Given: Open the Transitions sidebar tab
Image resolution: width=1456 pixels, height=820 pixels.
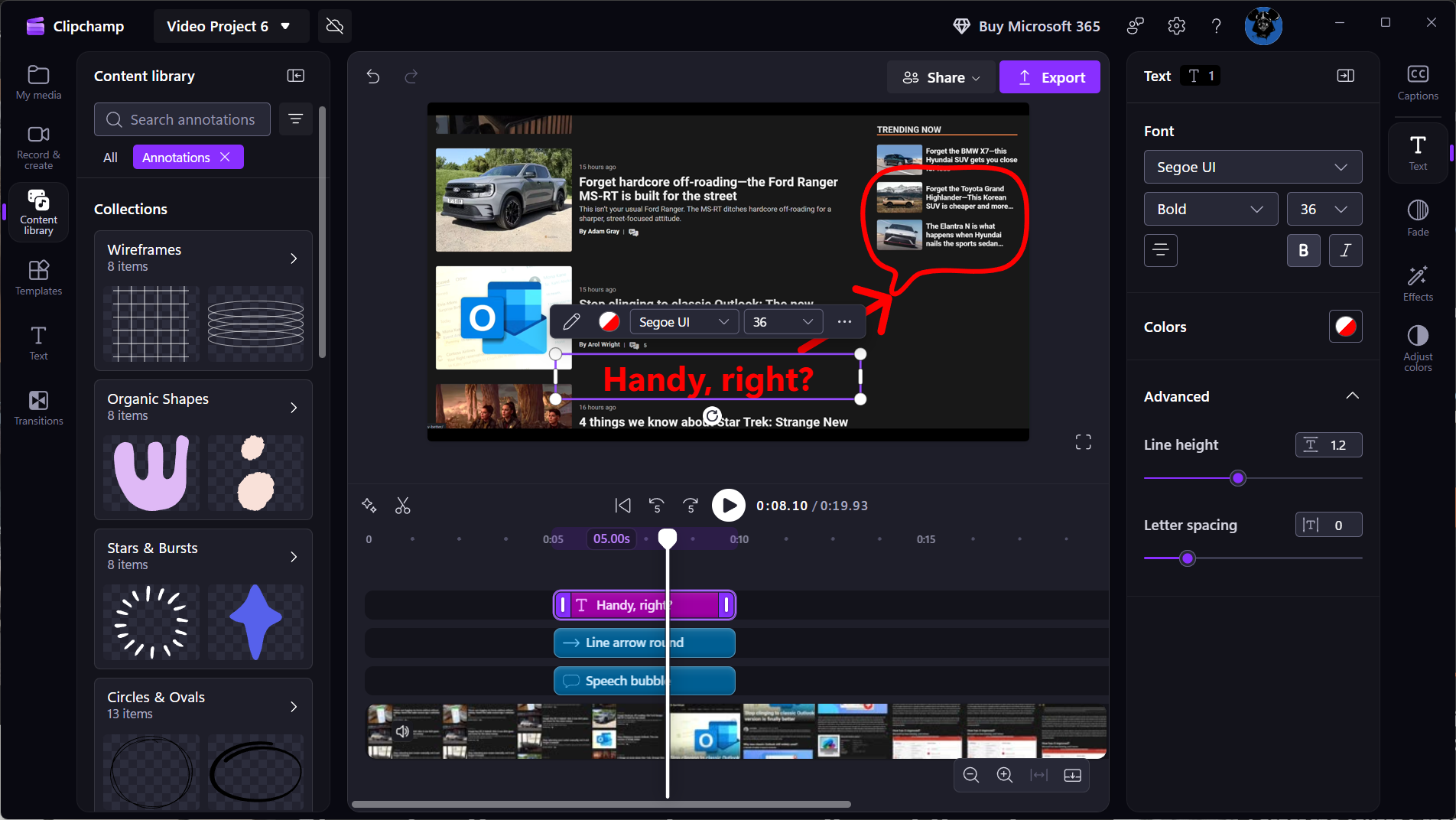Looking at the screenshot, I should pos(38,408).
